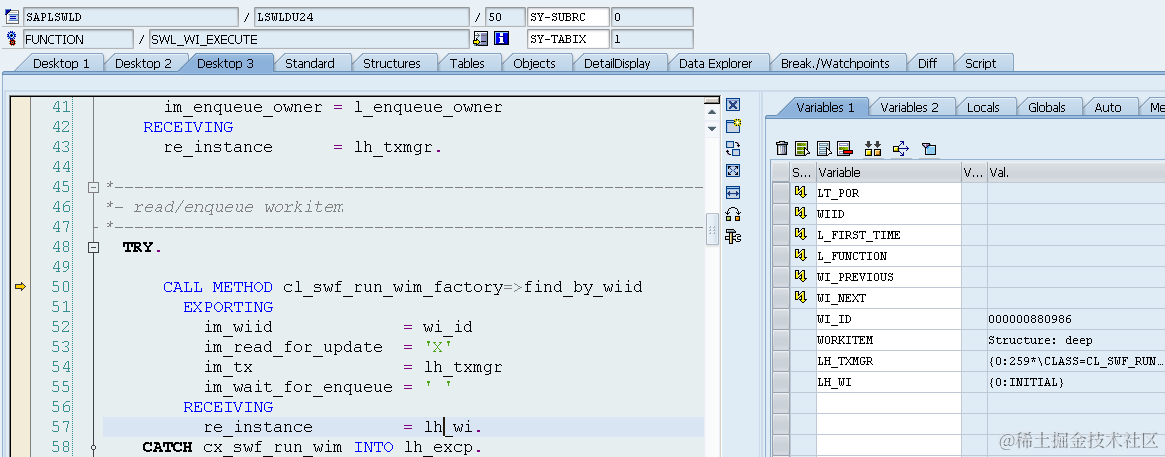Select the Desktop 3 tab
The height and width of the screenshot is (457, 1165).
[x=225, y=63]
